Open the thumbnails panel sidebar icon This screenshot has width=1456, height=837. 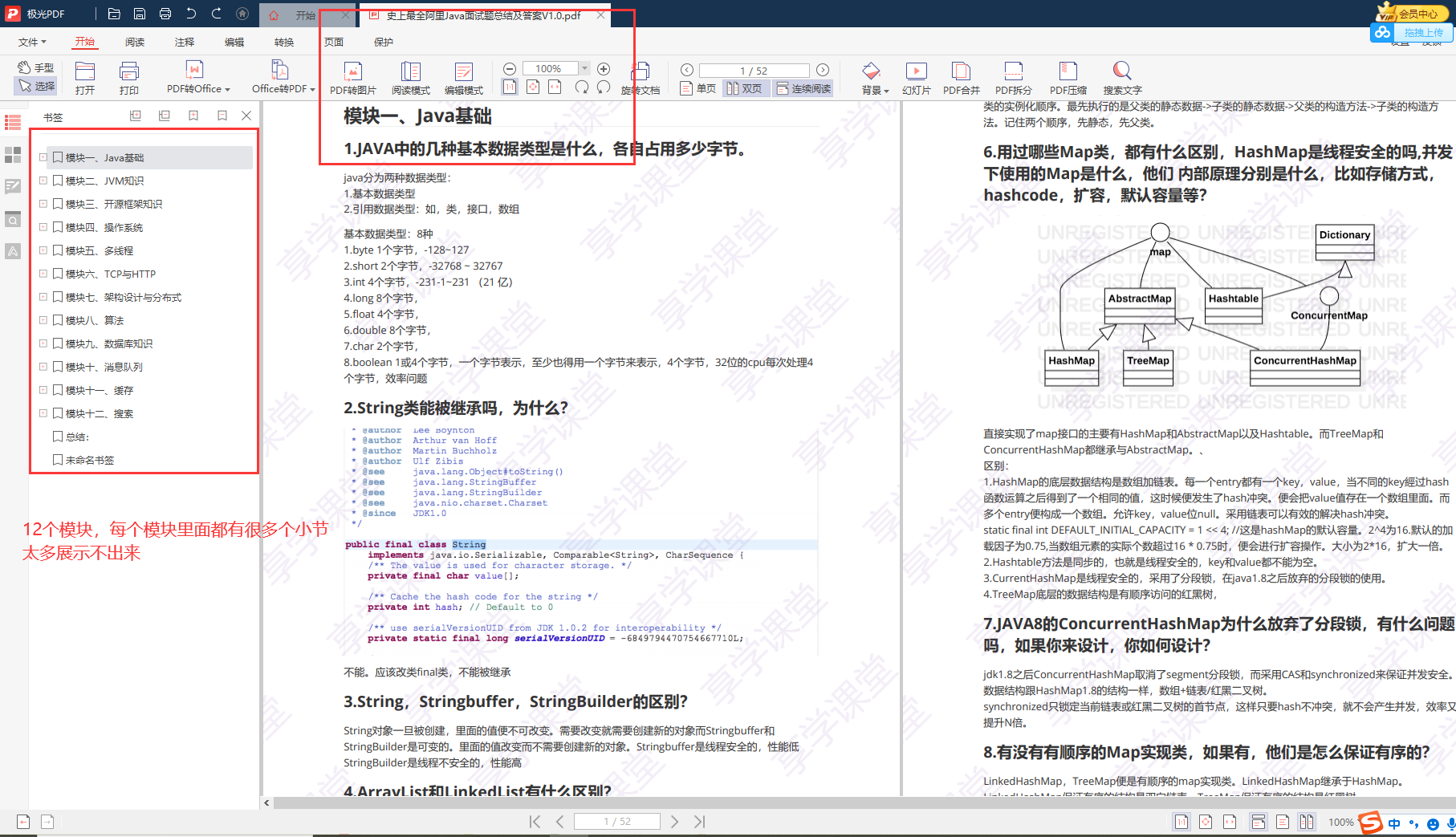coord(13,155)
